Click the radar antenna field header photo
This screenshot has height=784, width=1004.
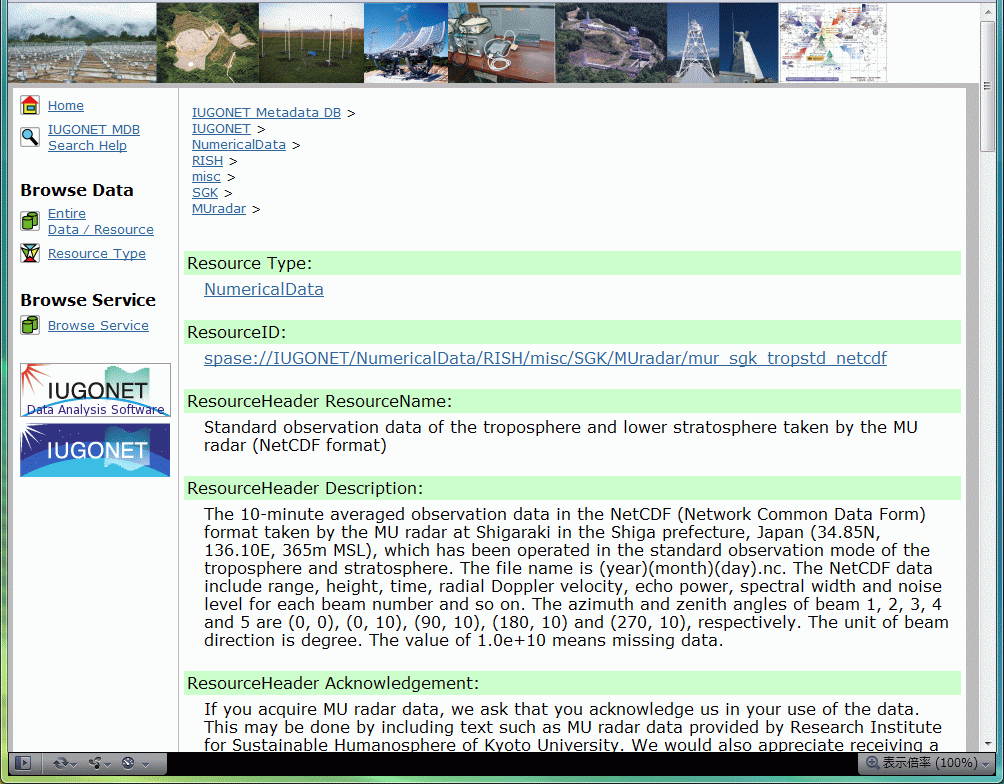(x=83, y=43)
